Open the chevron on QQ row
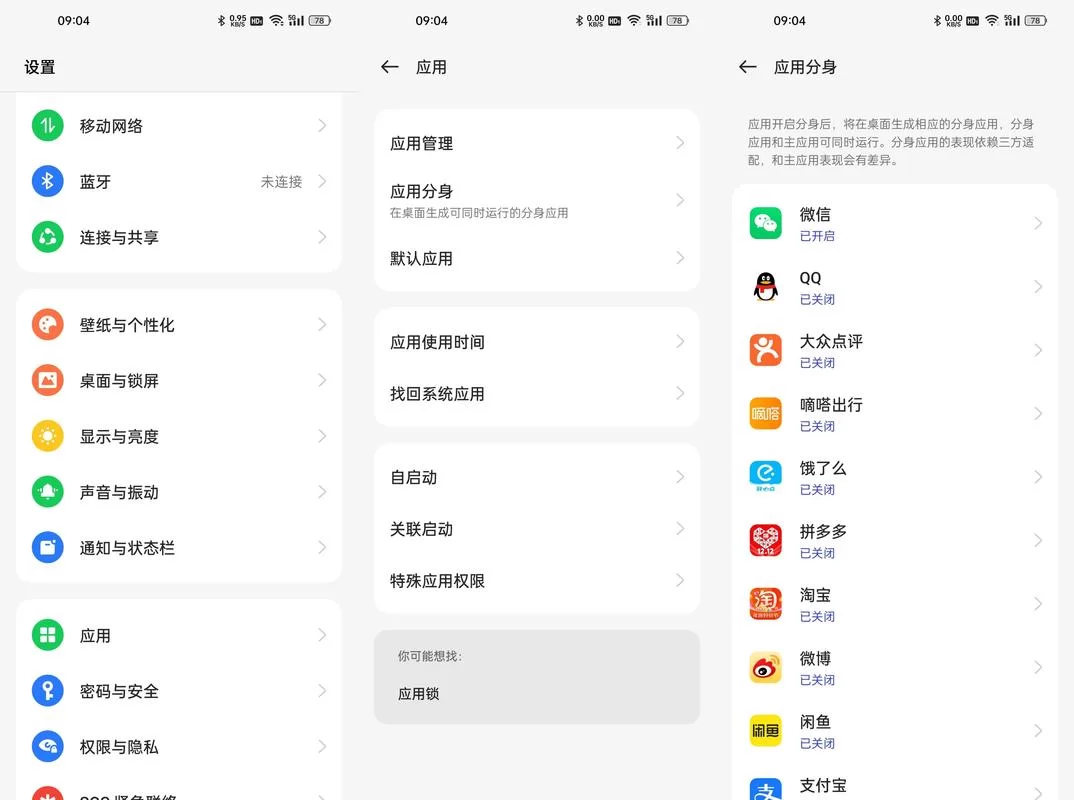This screenshot has height=800, width=1074. point(1038,286)
